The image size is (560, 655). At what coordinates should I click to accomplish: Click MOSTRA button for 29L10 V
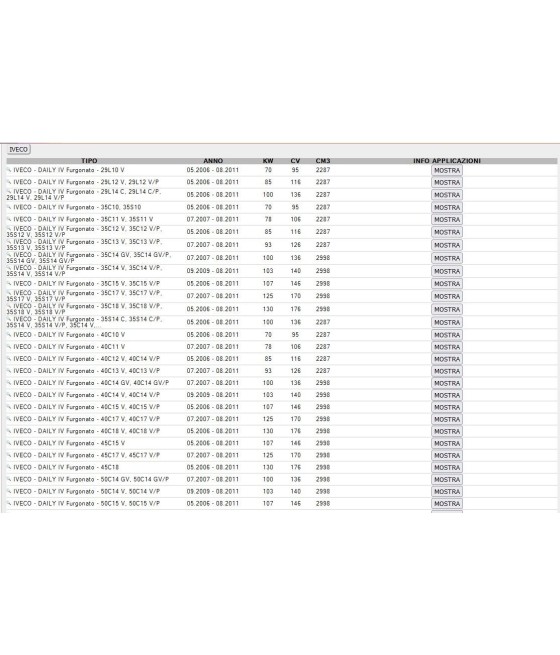(447, 170)
